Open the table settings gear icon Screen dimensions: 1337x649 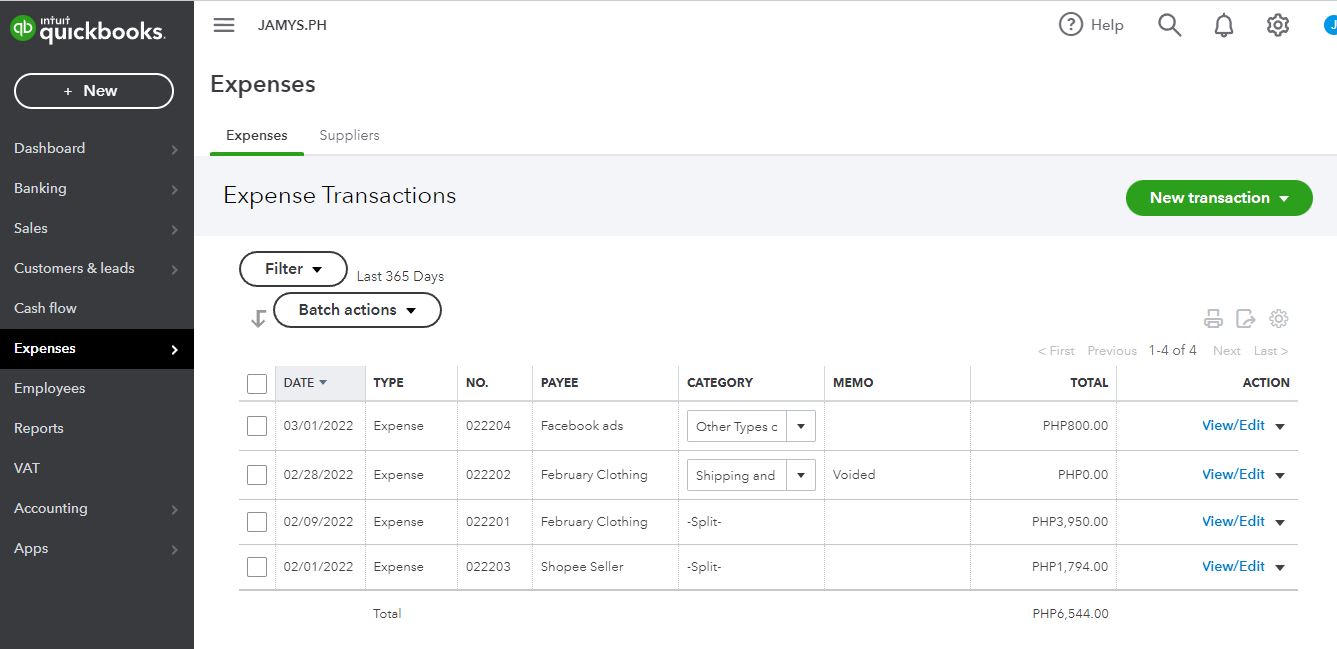(x=1278, y=319)
